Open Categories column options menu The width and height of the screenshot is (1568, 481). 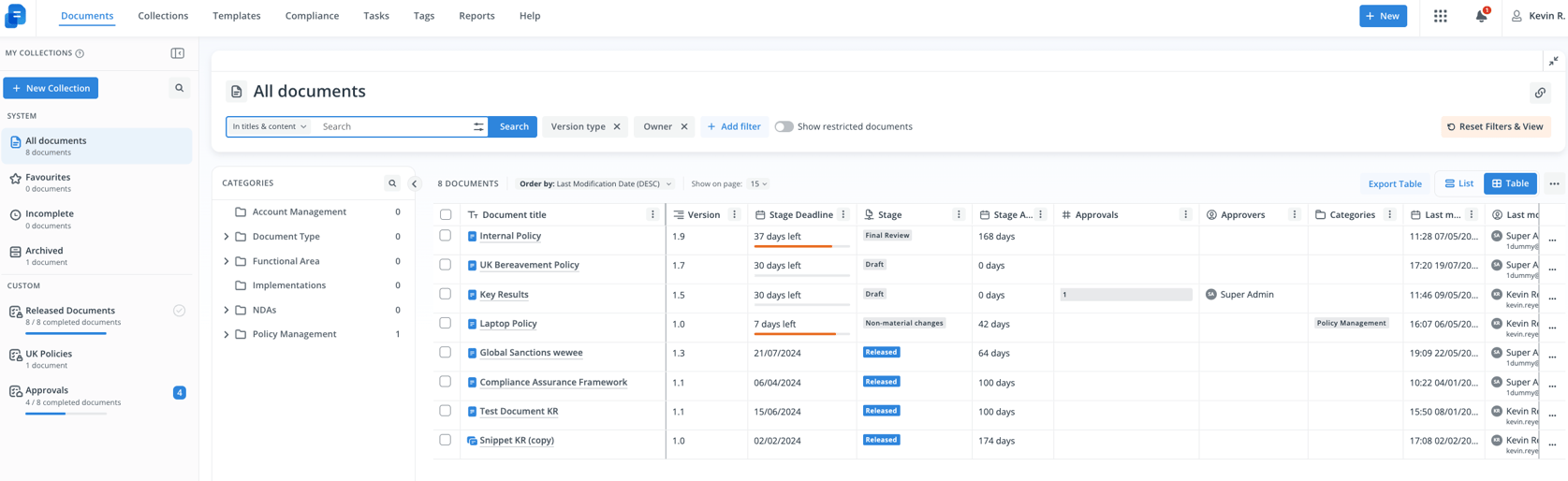coord(1389,214)
